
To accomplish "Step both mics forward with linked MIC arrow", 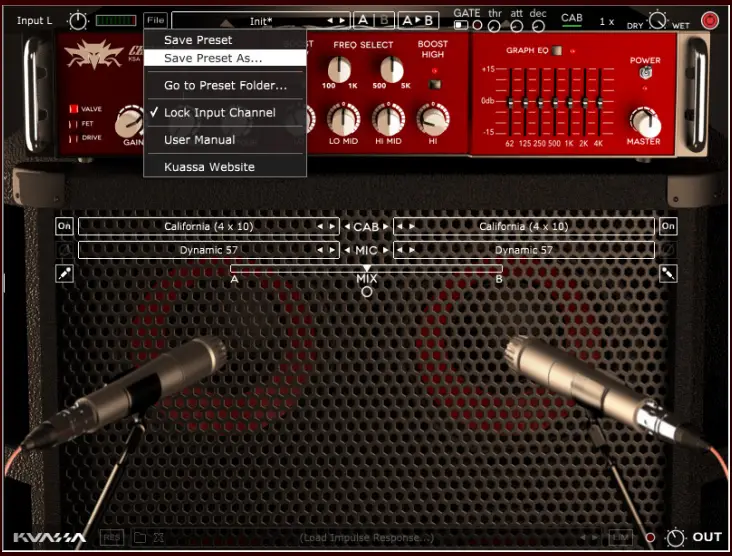I will [386, 250].
